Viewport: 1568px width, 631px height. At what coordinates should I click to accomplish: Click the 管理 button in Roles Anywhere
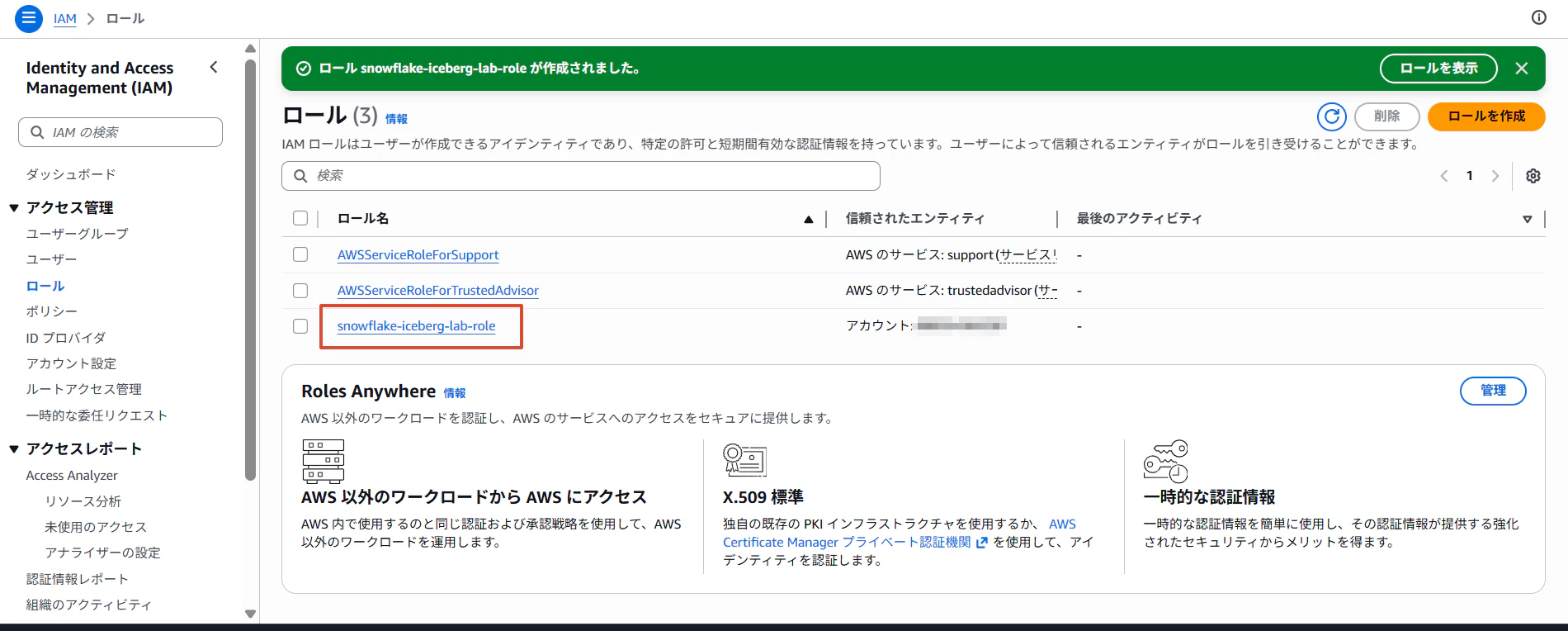[x=1493, y=391]
